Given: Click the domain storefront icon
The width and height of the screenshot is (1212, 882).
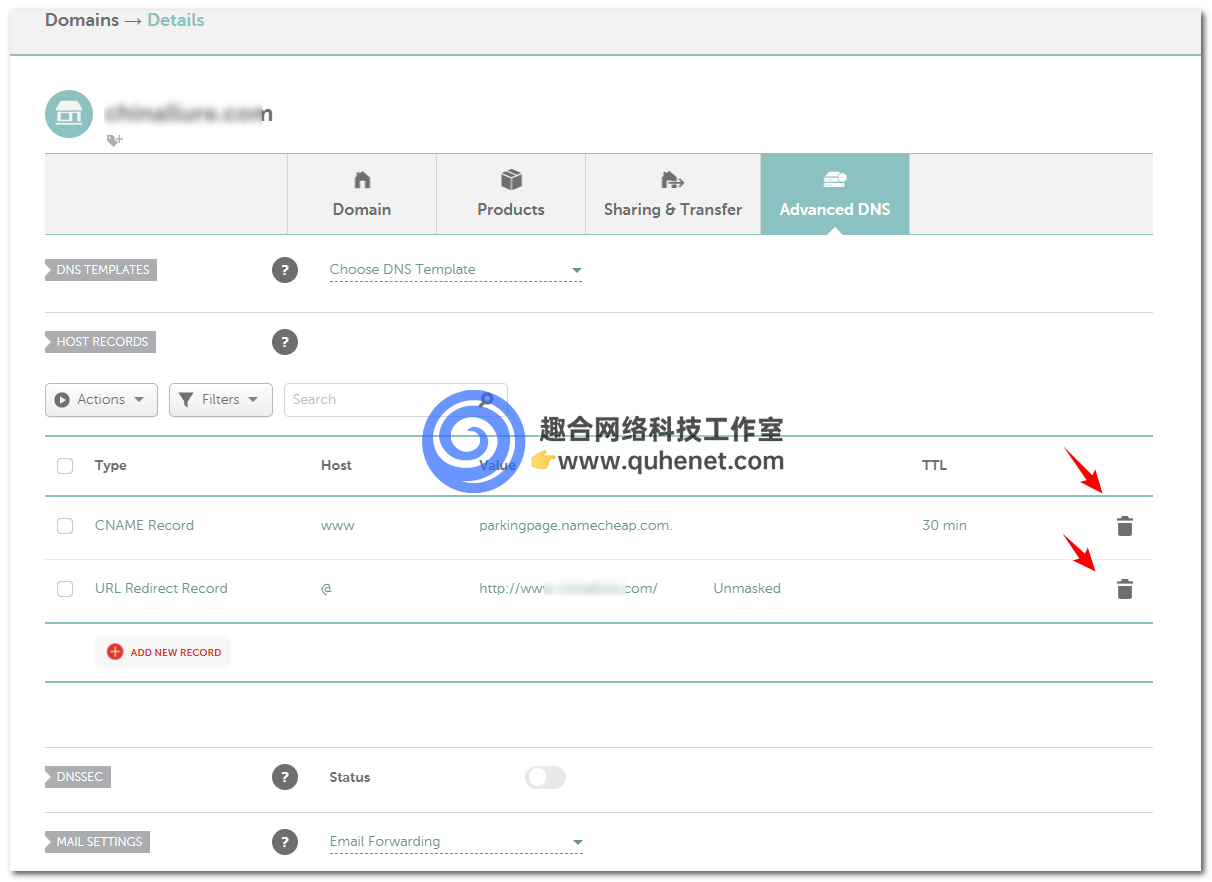Looking at the screenshot, I should click(69, 114).
